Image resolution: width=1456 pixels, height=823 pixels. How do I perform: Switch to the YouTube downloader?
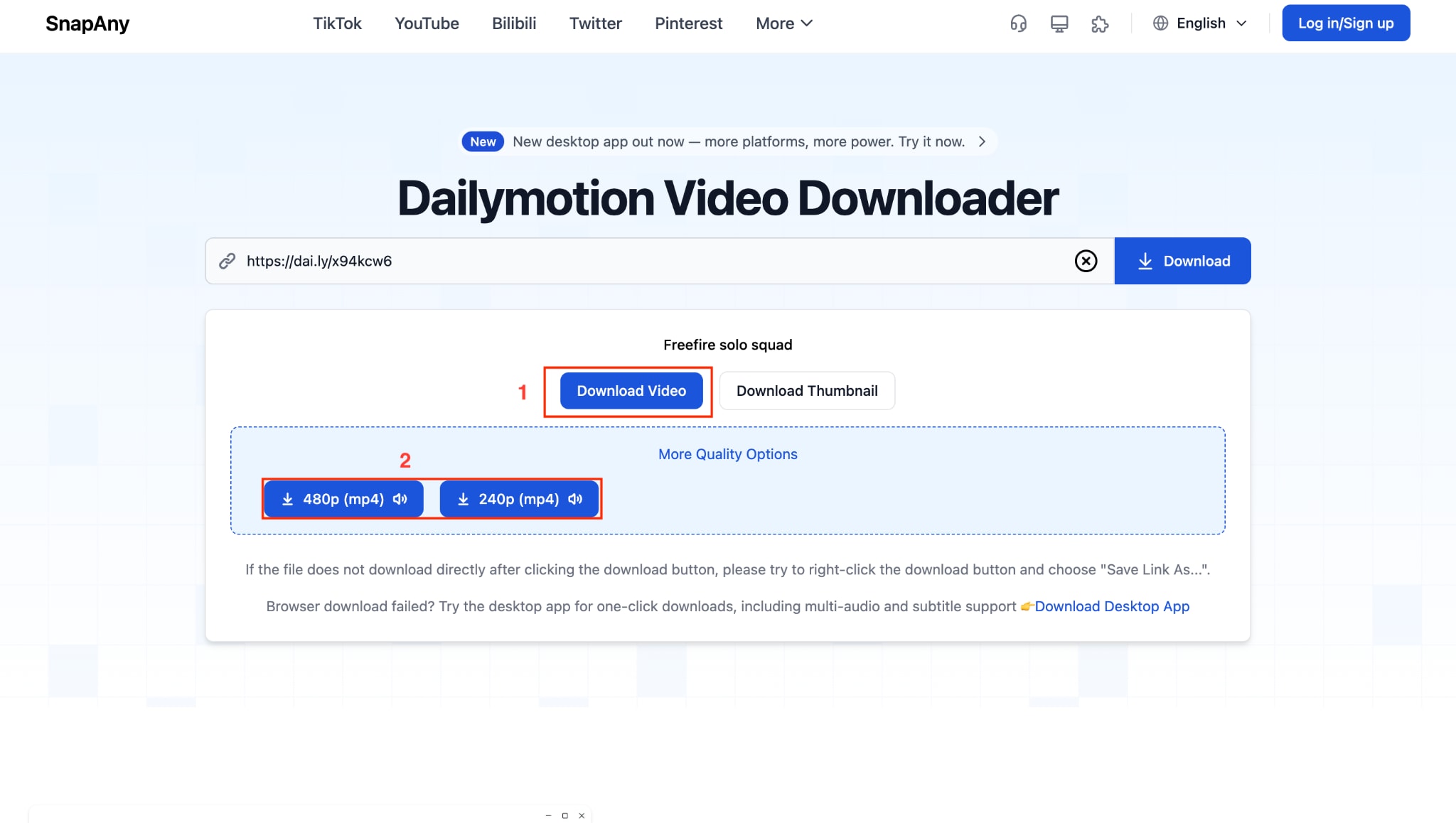coord(426,23)
